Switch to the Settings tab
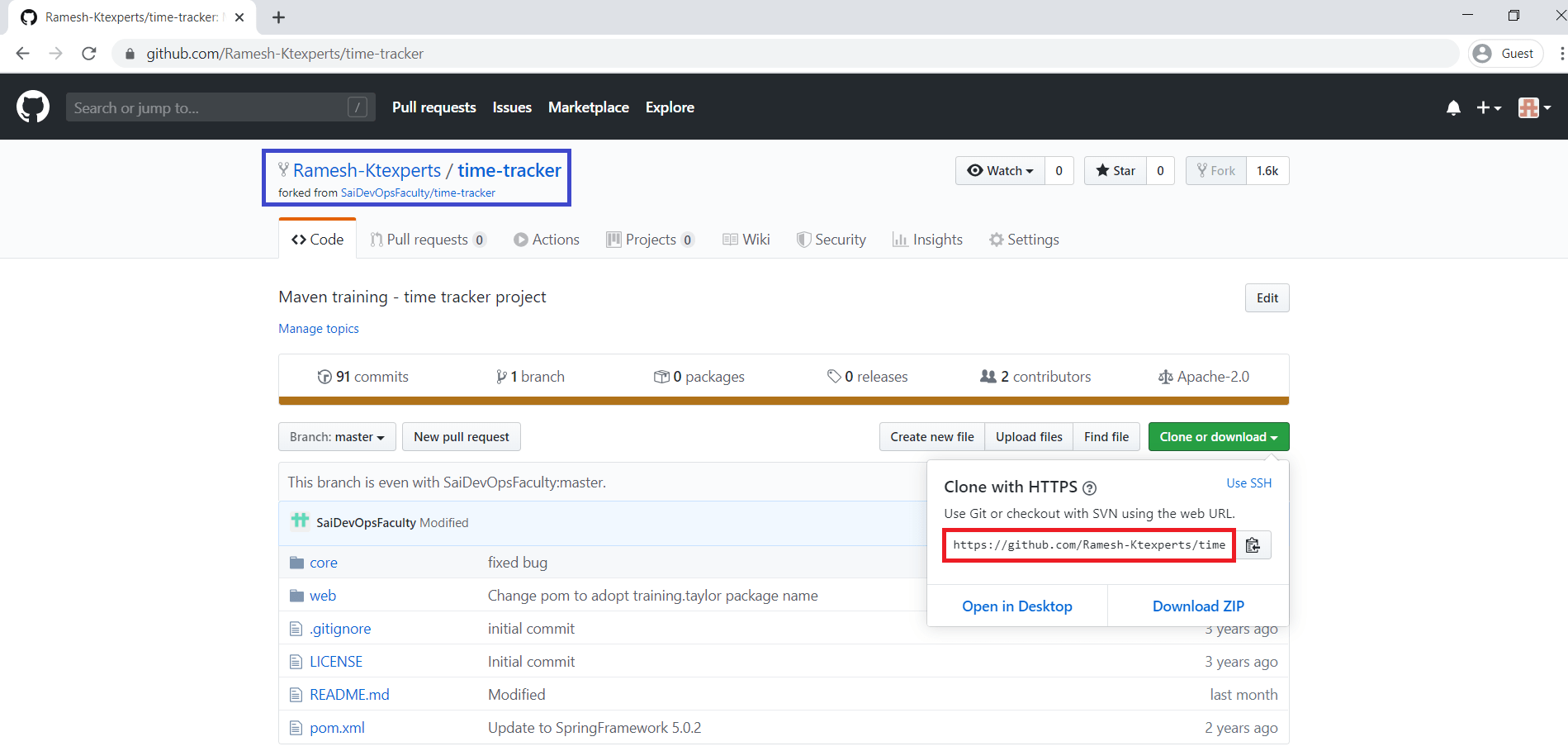Image resolution: width=1568 pixels, height=751 pixels. pyautogui.click(x=1024, y=240)
